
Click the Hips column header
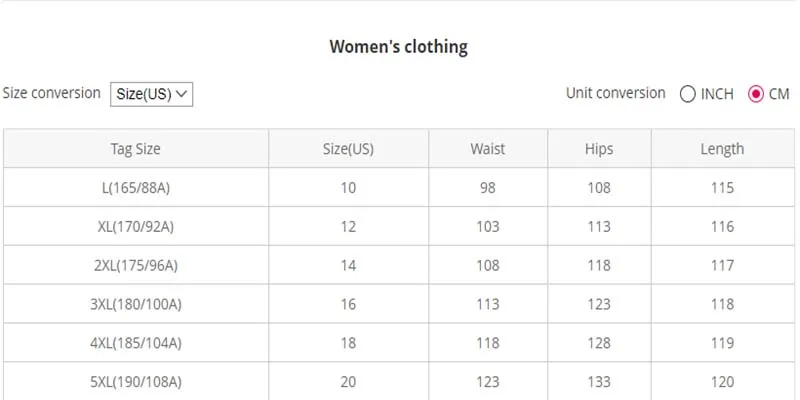[599, 148]
